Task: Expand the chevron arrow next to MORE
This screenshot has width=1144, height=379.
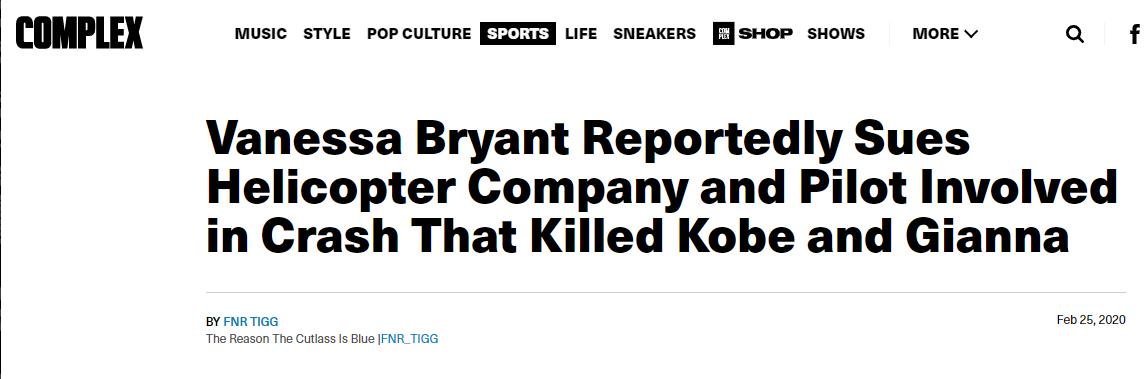Action: [x=970, y=34]
